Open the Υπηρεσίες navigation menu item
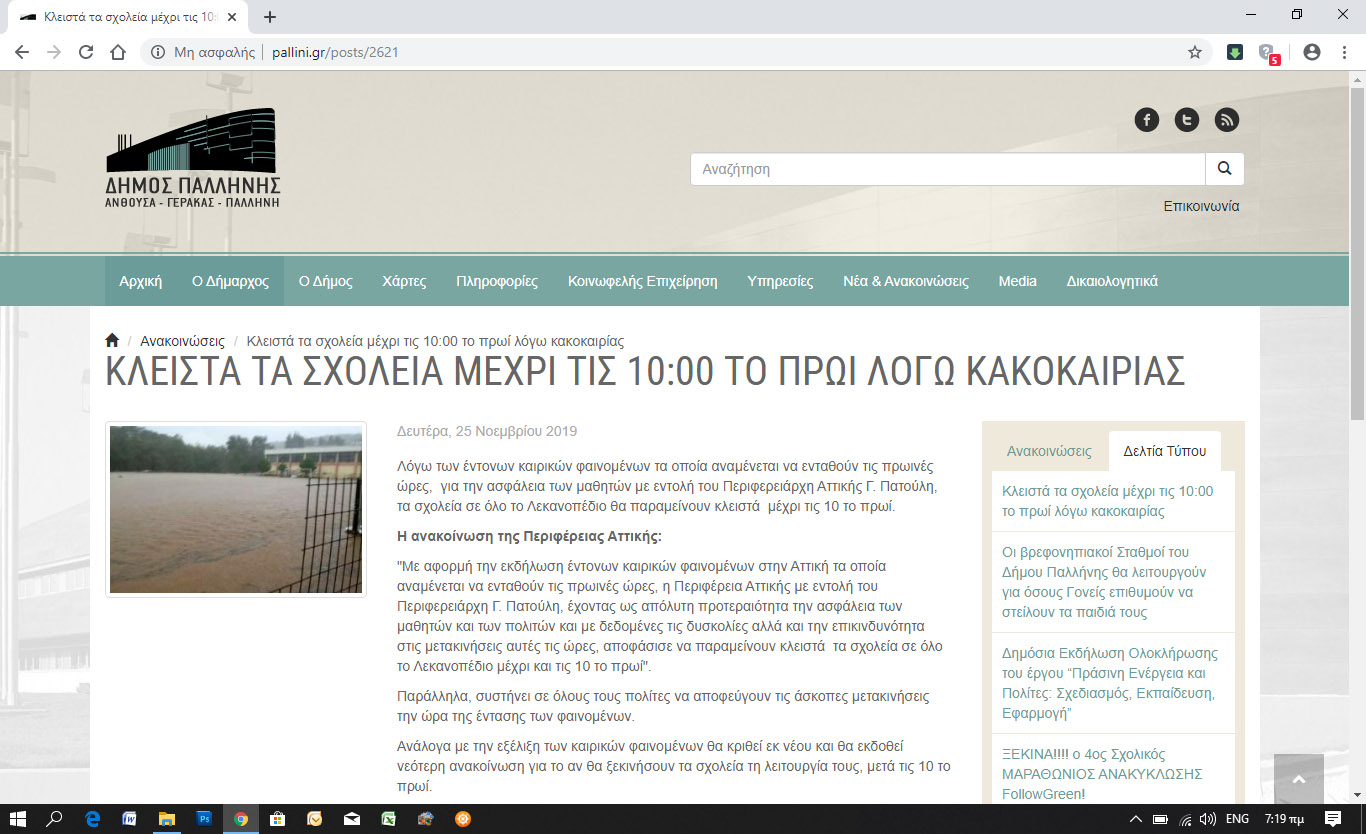The width and height of the screenshot is (1366, 834). click(780, 281)
